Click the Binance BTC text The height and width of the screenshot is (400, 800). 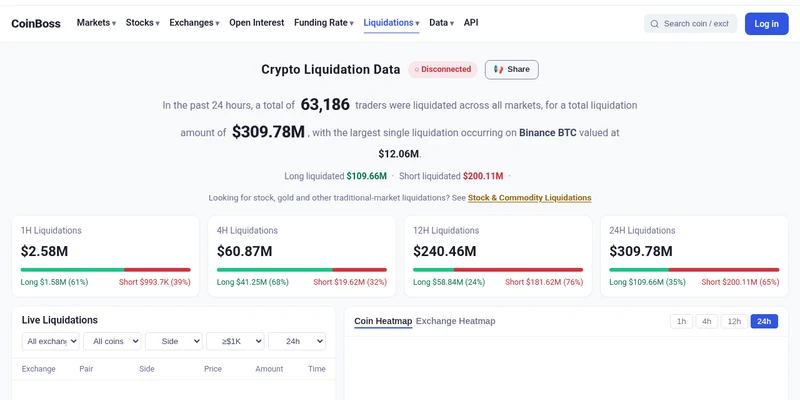pos(548,133)
